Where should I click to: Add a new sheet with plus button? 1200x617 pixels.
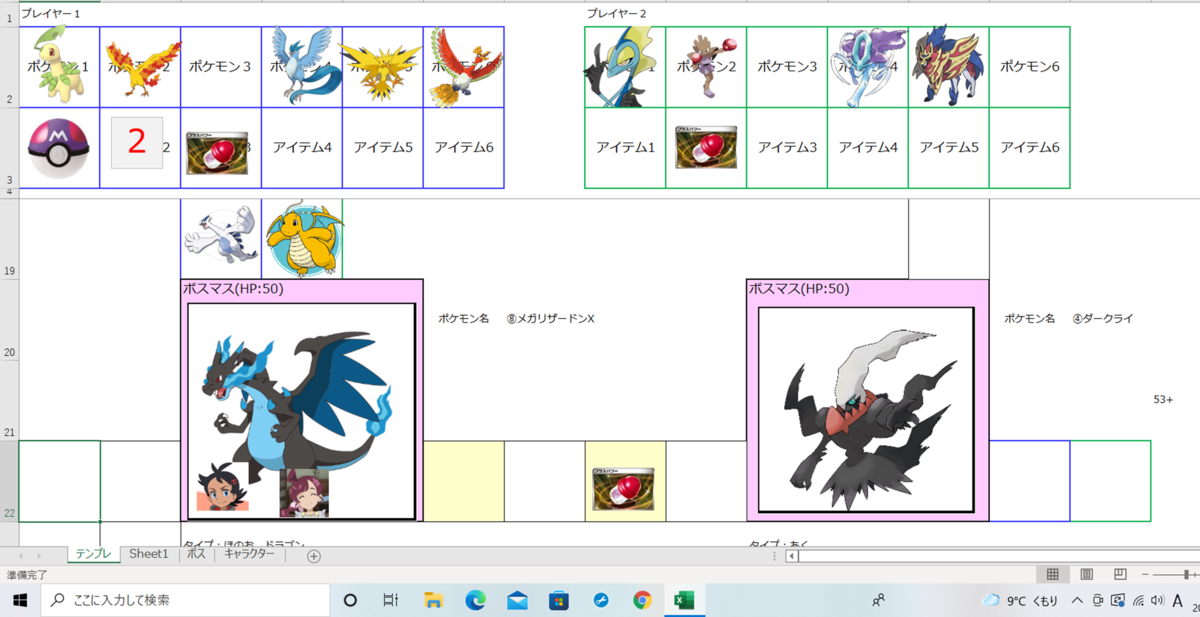314,556
